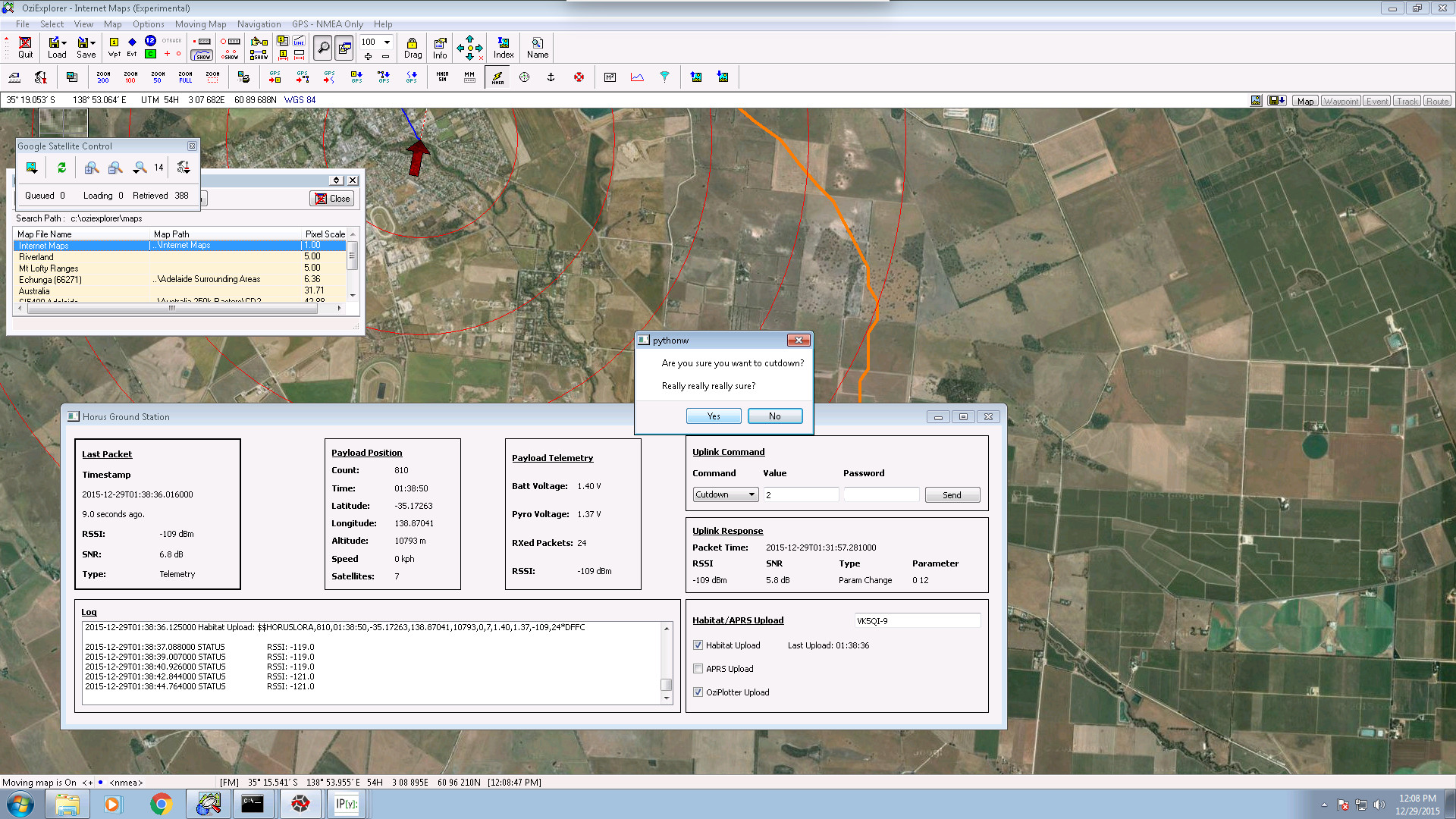Open the command prompt taskbar icon
Viewport: 1456px width, 819px height.
click(x=253, y=804)
